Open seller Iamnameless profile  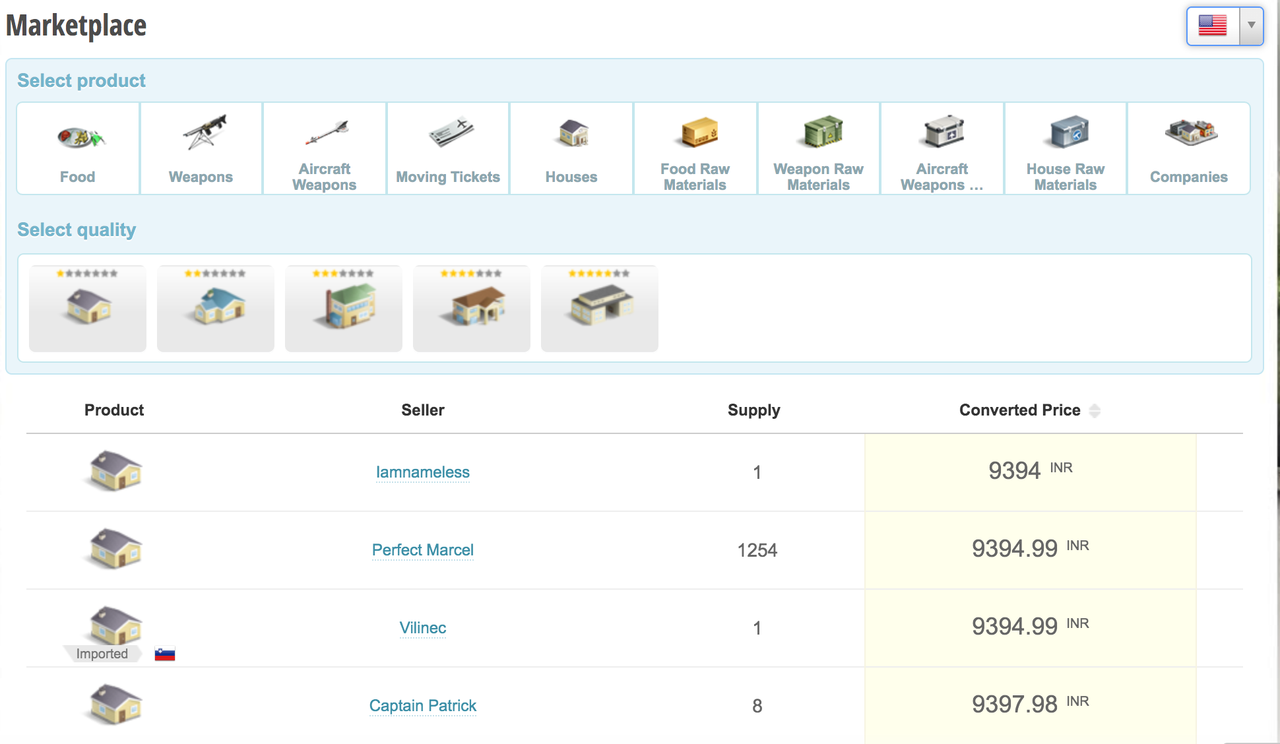(423, 472)
